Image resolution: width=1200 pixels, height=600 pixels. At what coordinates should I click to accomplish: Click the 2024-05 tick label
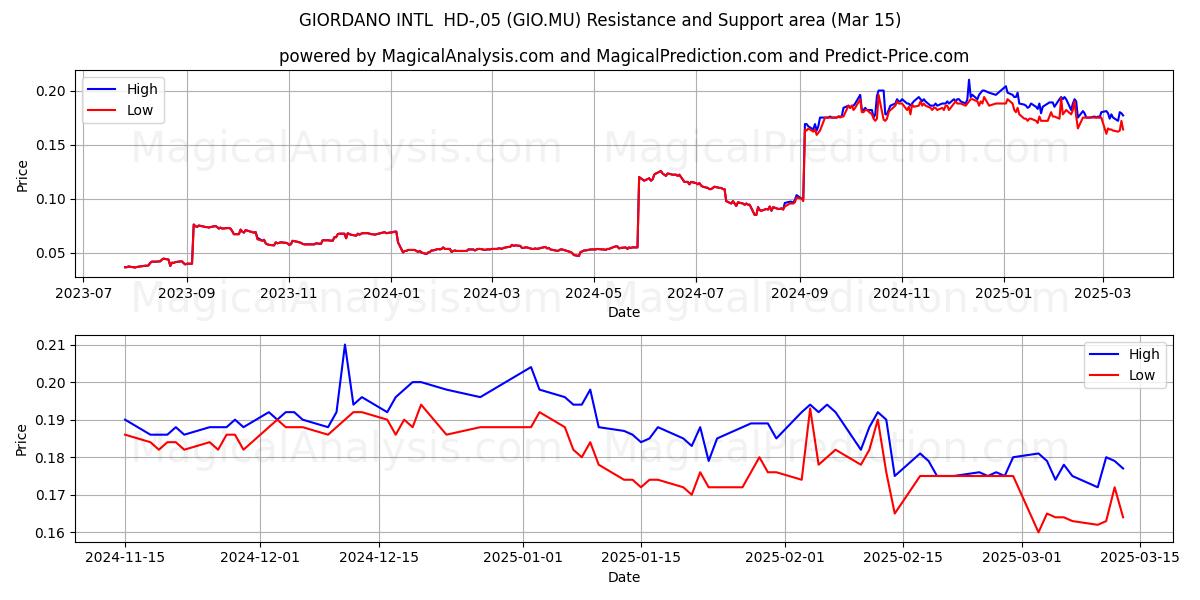593,293
